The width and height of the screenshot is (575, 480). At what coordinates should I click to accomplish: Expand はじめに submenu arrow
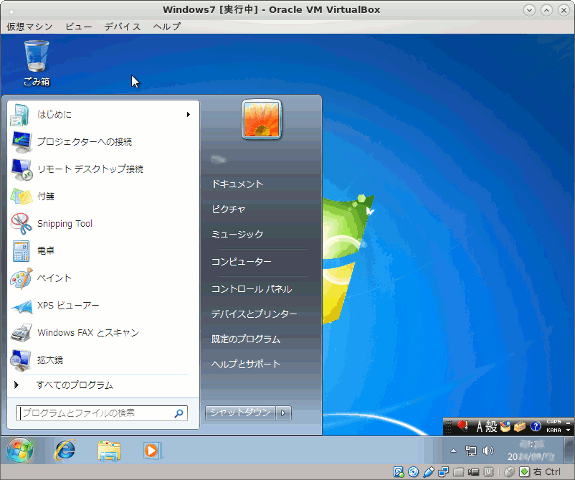pos(188,114)
